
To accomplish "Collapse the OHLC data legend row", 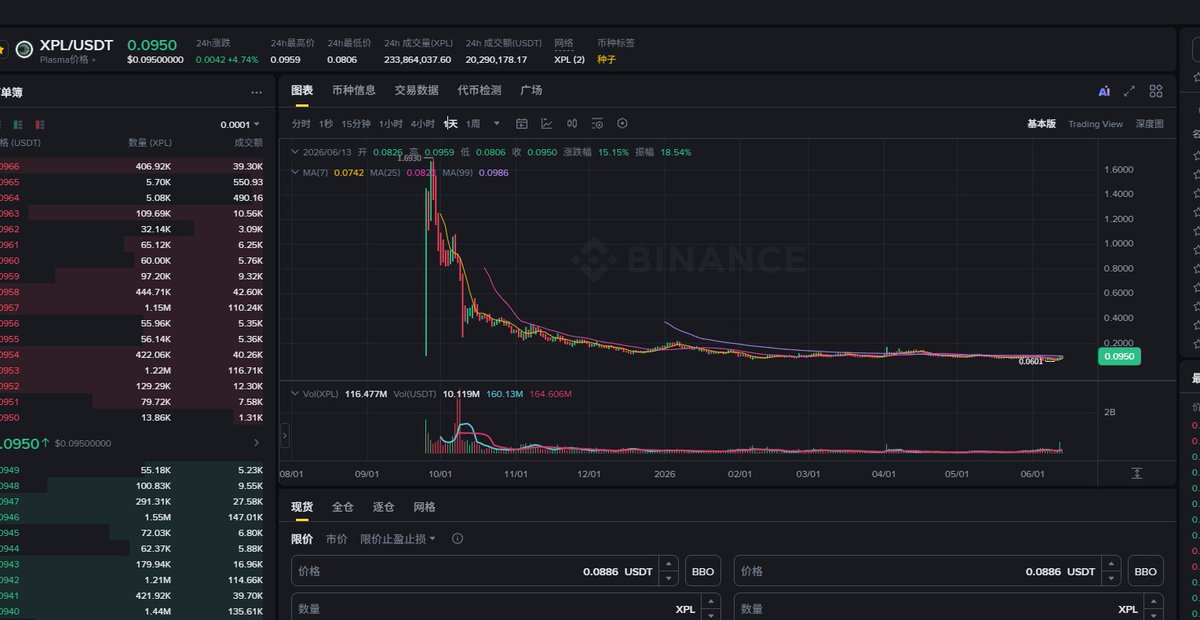I will tap(295, 152).
